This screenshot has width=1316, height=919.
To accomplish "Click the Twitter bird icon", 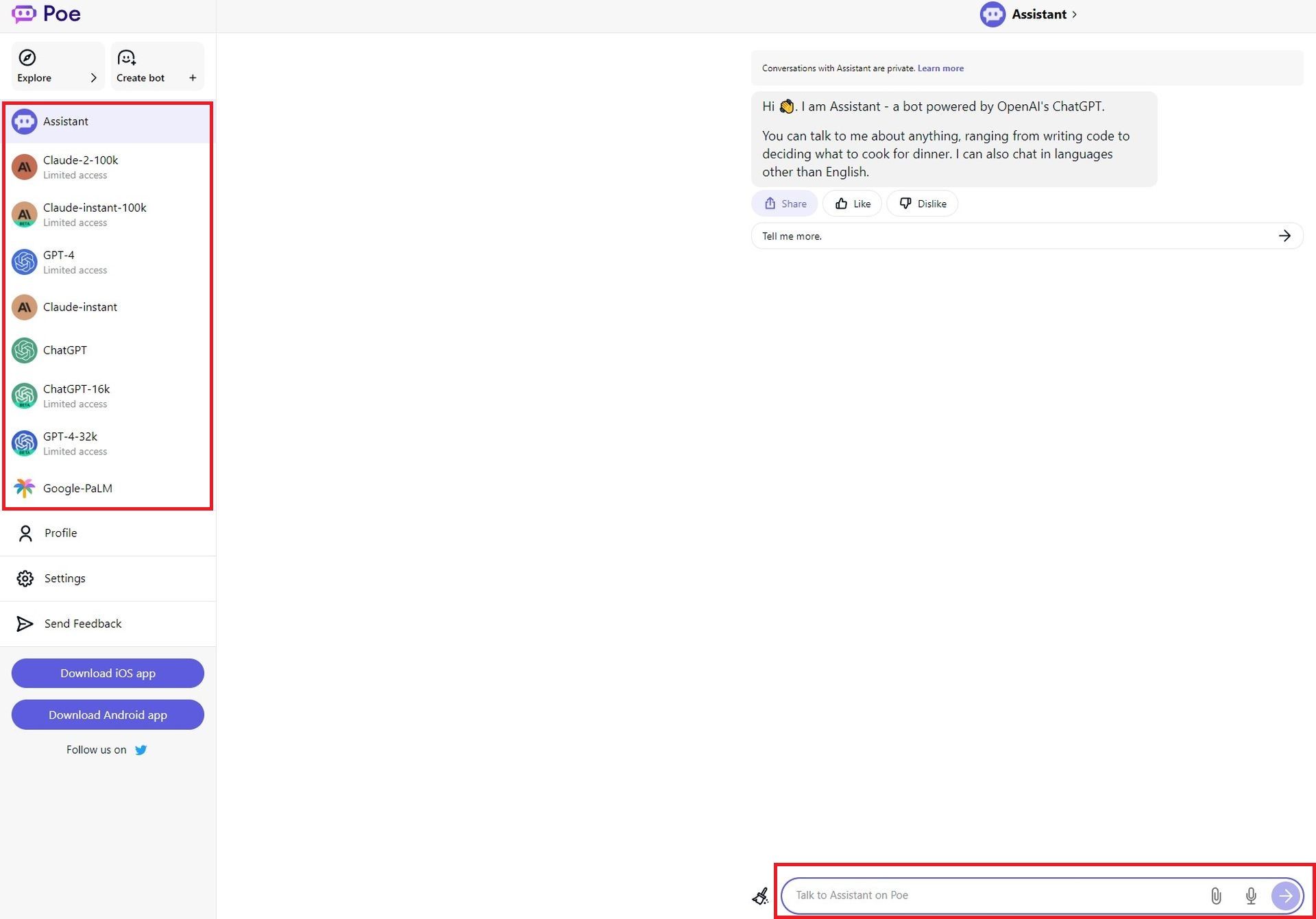I will click(141, 750).
